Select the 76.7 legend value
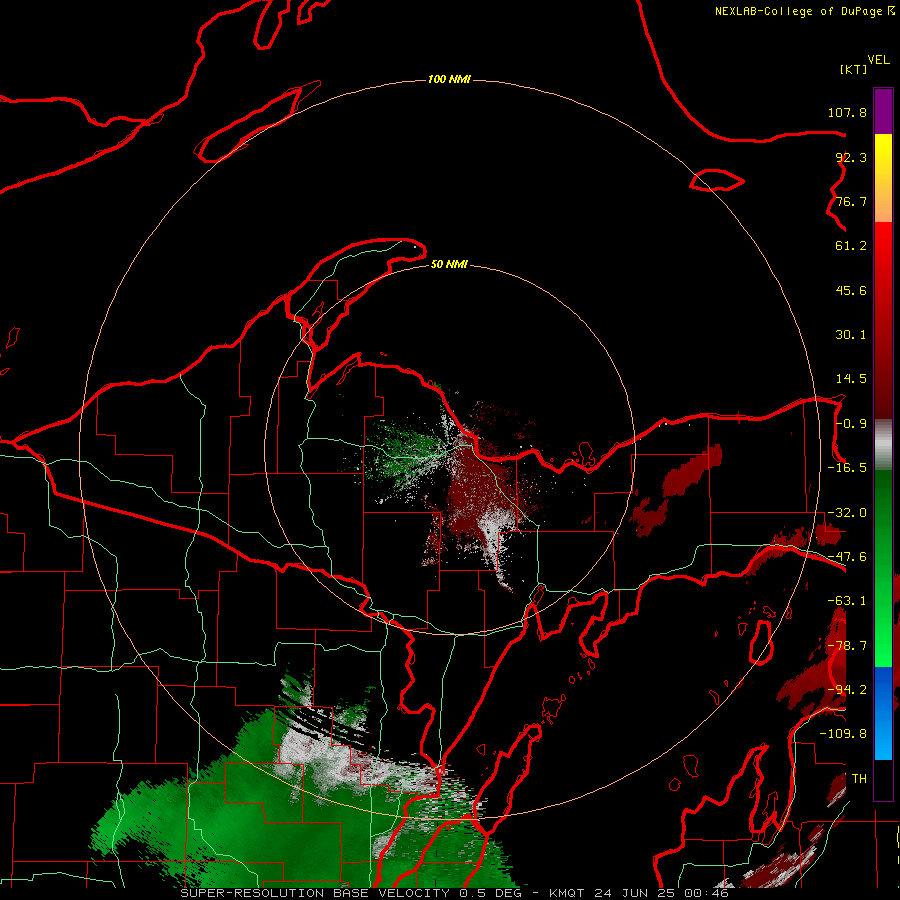Image resolution: width=900 pixels, height=900 pixels. click(x=851, y=201)
